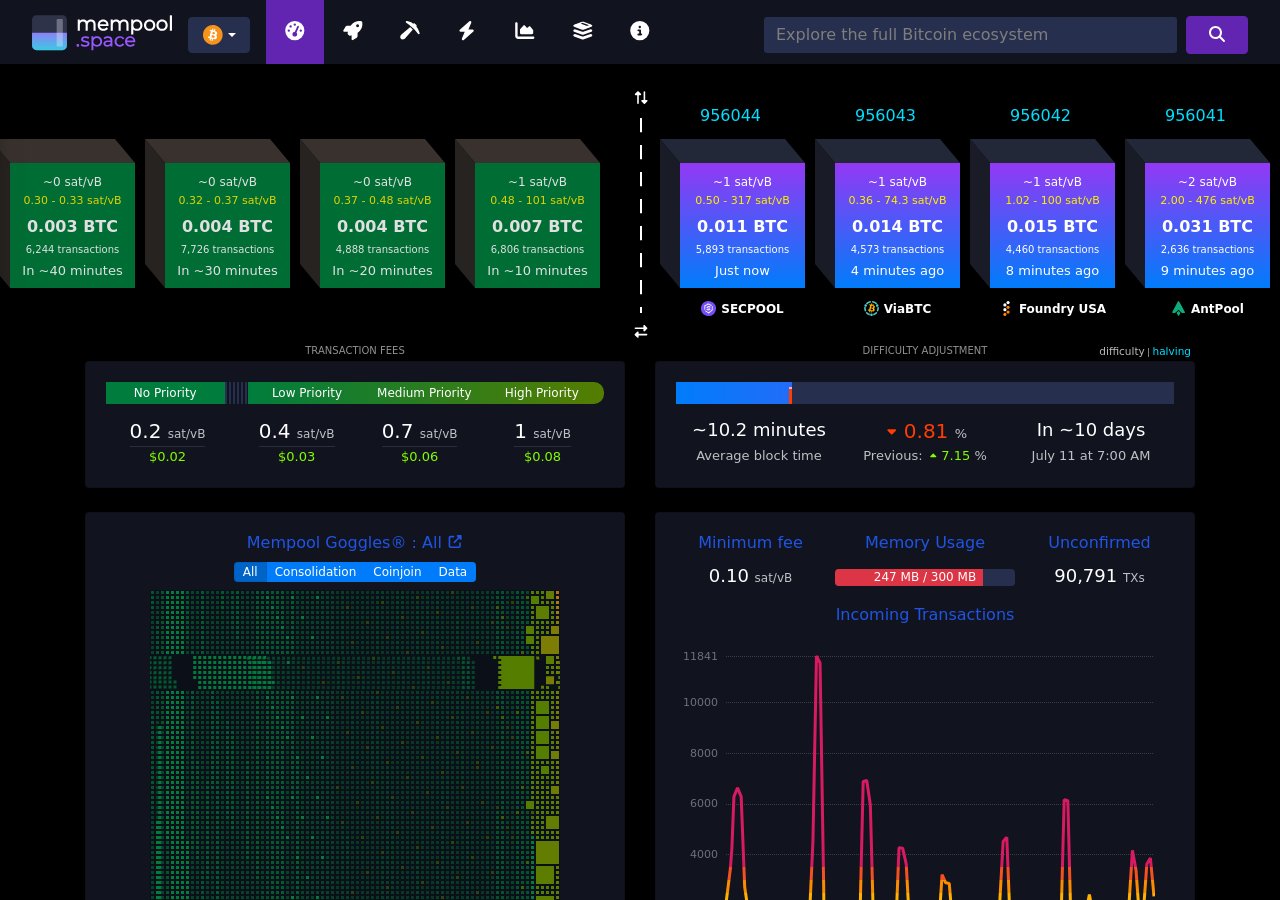1280x900 pixels.
Task: Select the All goggles filter
Action: tap(250, 572)
